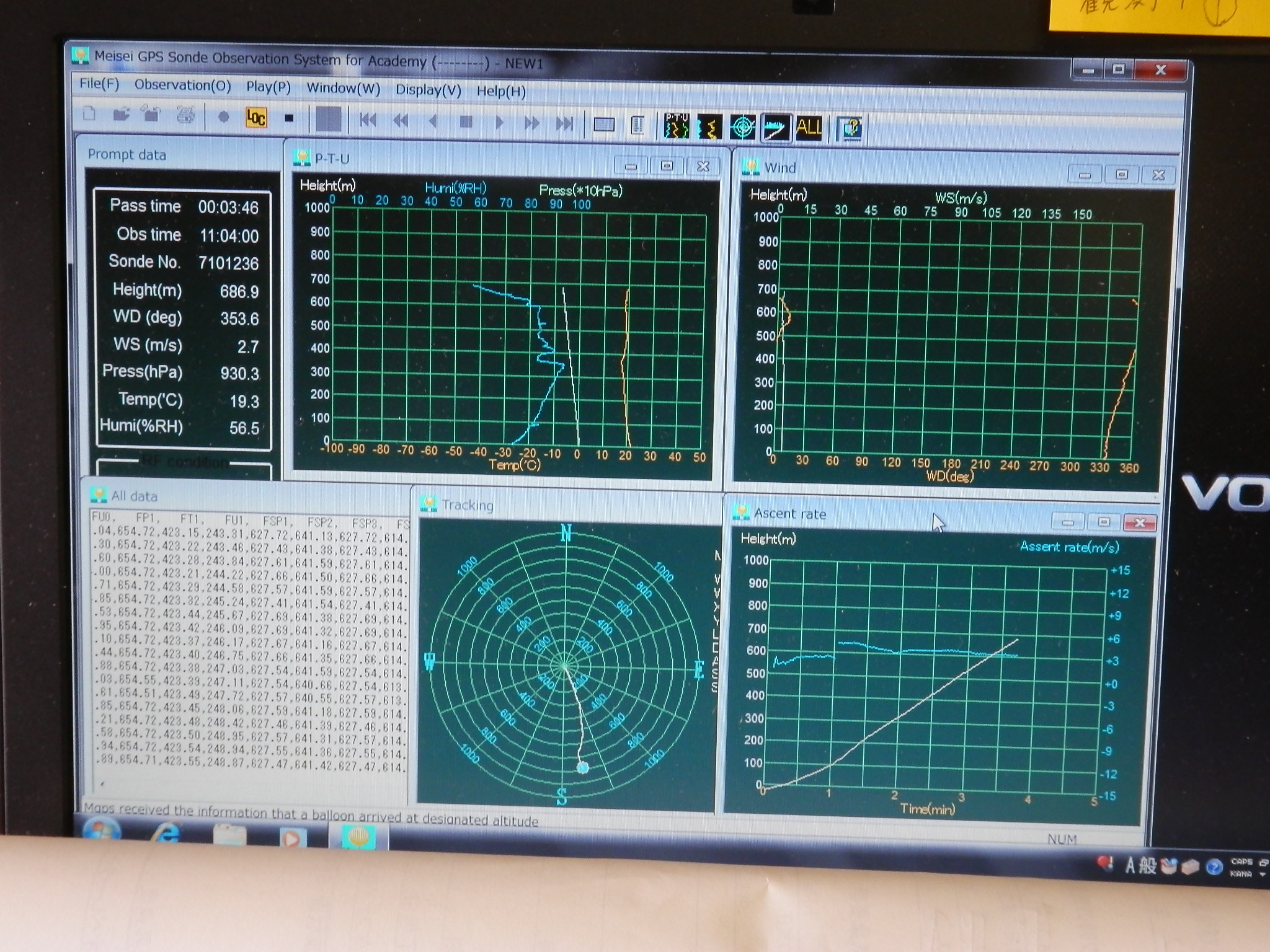This screenshot has width=1270, height=952.
Task: Click the reverse play arrow button
Action: click(433, 121)
